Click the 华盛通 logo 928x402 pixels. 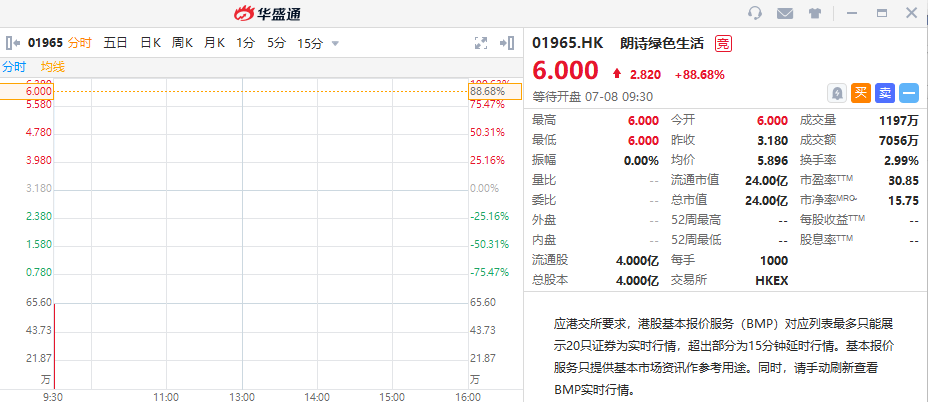coord(270,13)
